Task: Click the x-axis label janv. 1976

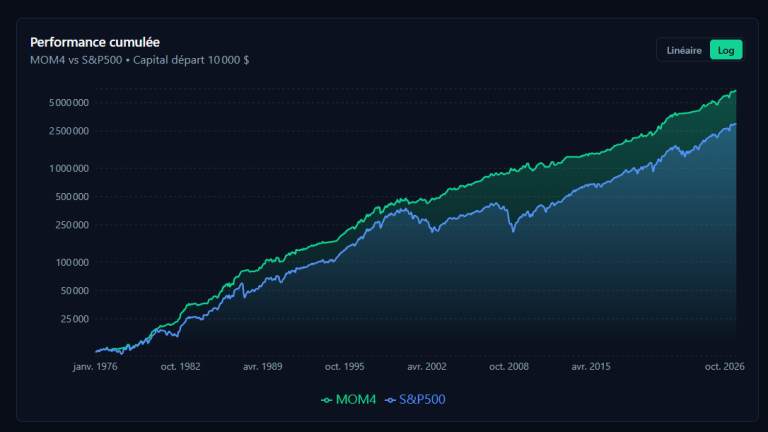Action: coord(95,366)
